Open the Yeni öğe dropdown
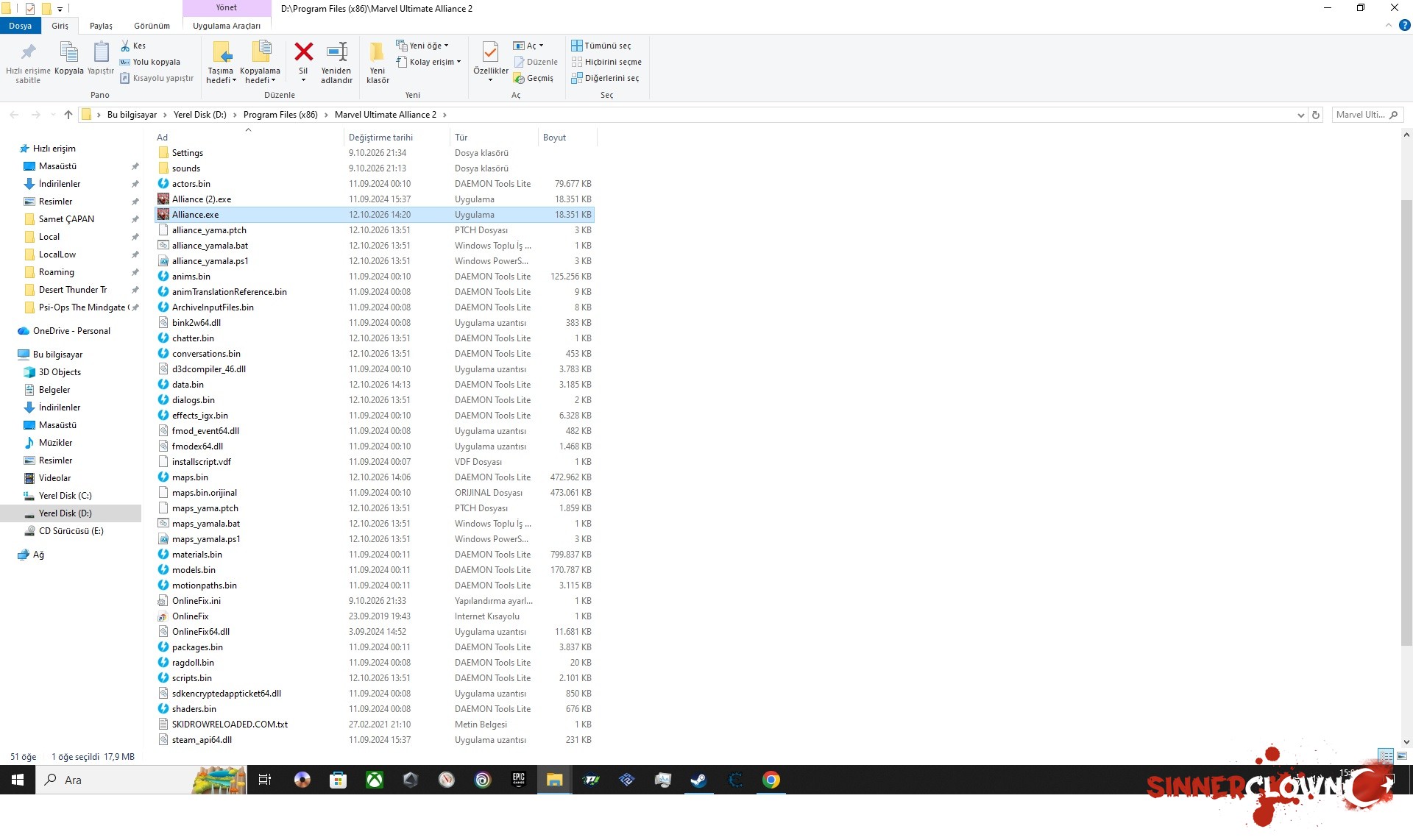 pyautogui.click(x=422, y=46)
